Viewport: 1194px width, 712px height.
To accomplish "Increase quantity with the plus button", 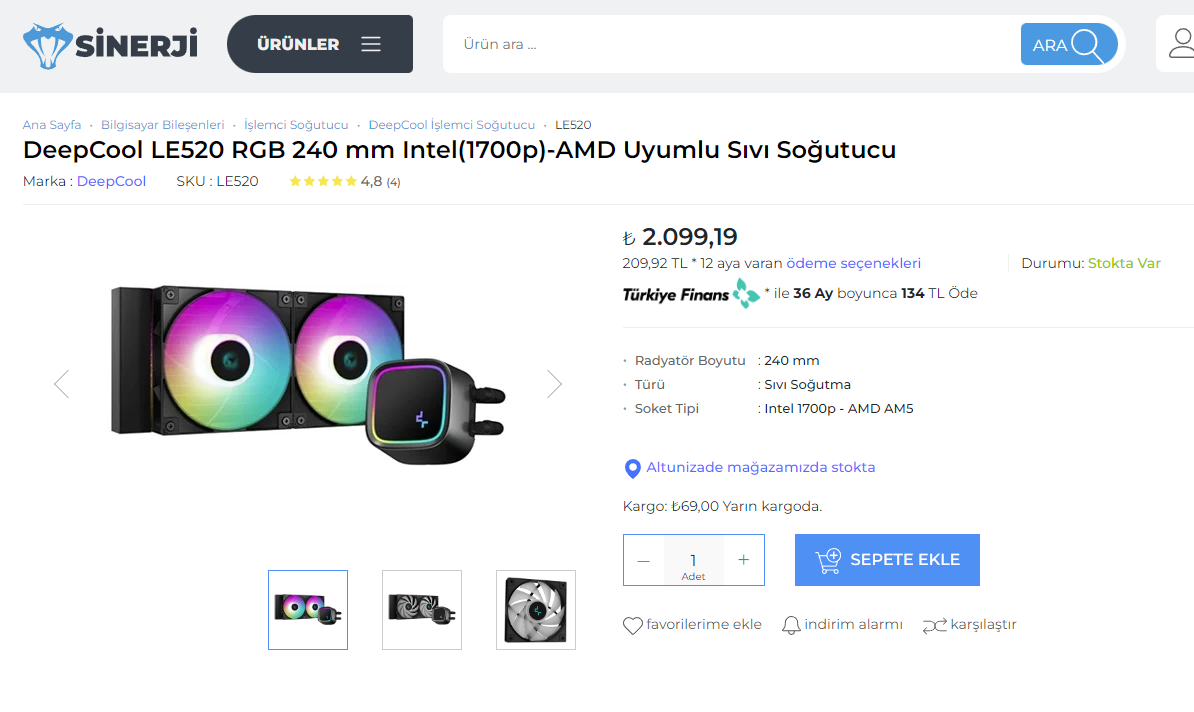I will coord(743,560).
